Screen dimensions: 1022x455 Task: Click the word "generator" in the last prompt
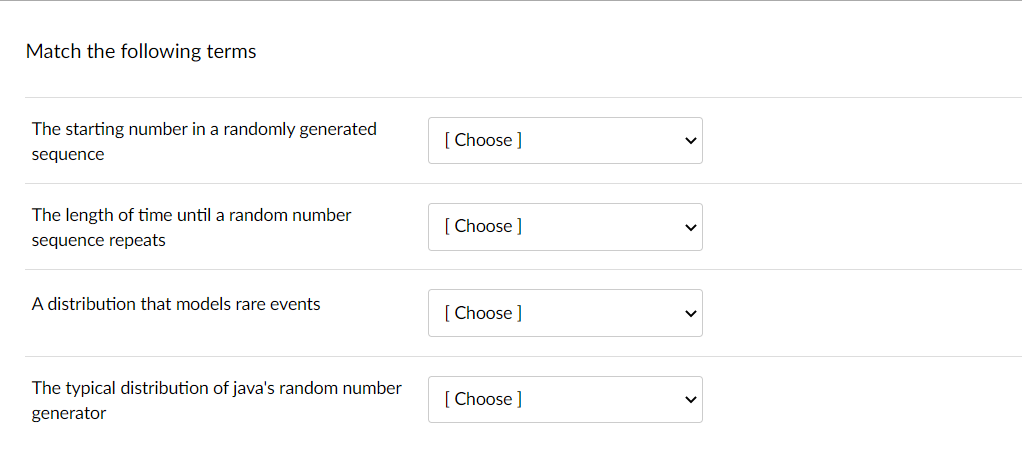pos(69,413)
